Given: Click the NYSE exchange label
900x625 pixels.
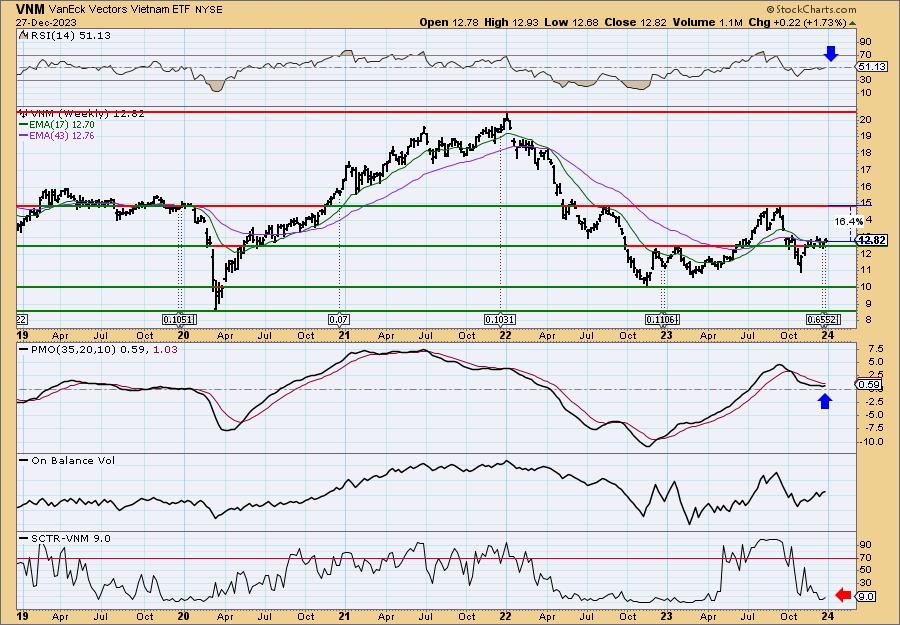Looking at the screenshot, I should tap(208, 10).
